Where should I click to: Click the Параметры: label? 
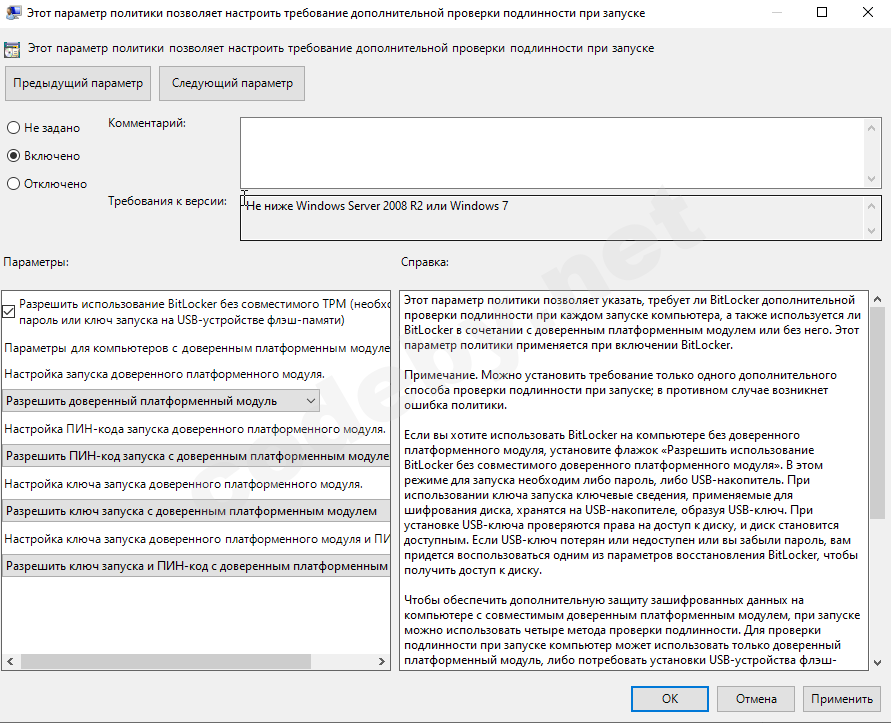pos(36,263)
